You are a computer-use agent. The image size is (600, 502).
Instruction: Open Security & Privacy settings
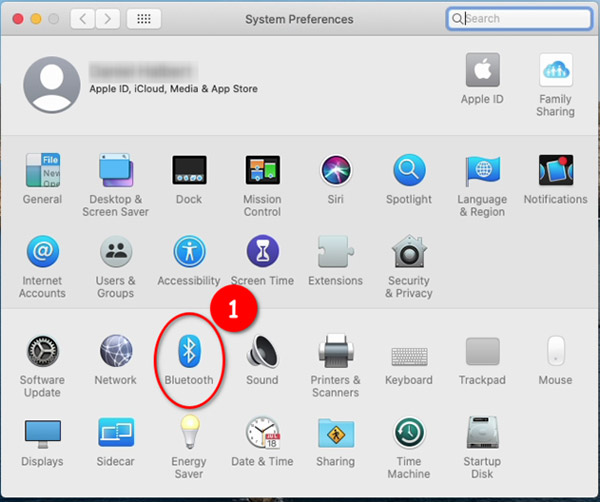[x=408, y=253]
